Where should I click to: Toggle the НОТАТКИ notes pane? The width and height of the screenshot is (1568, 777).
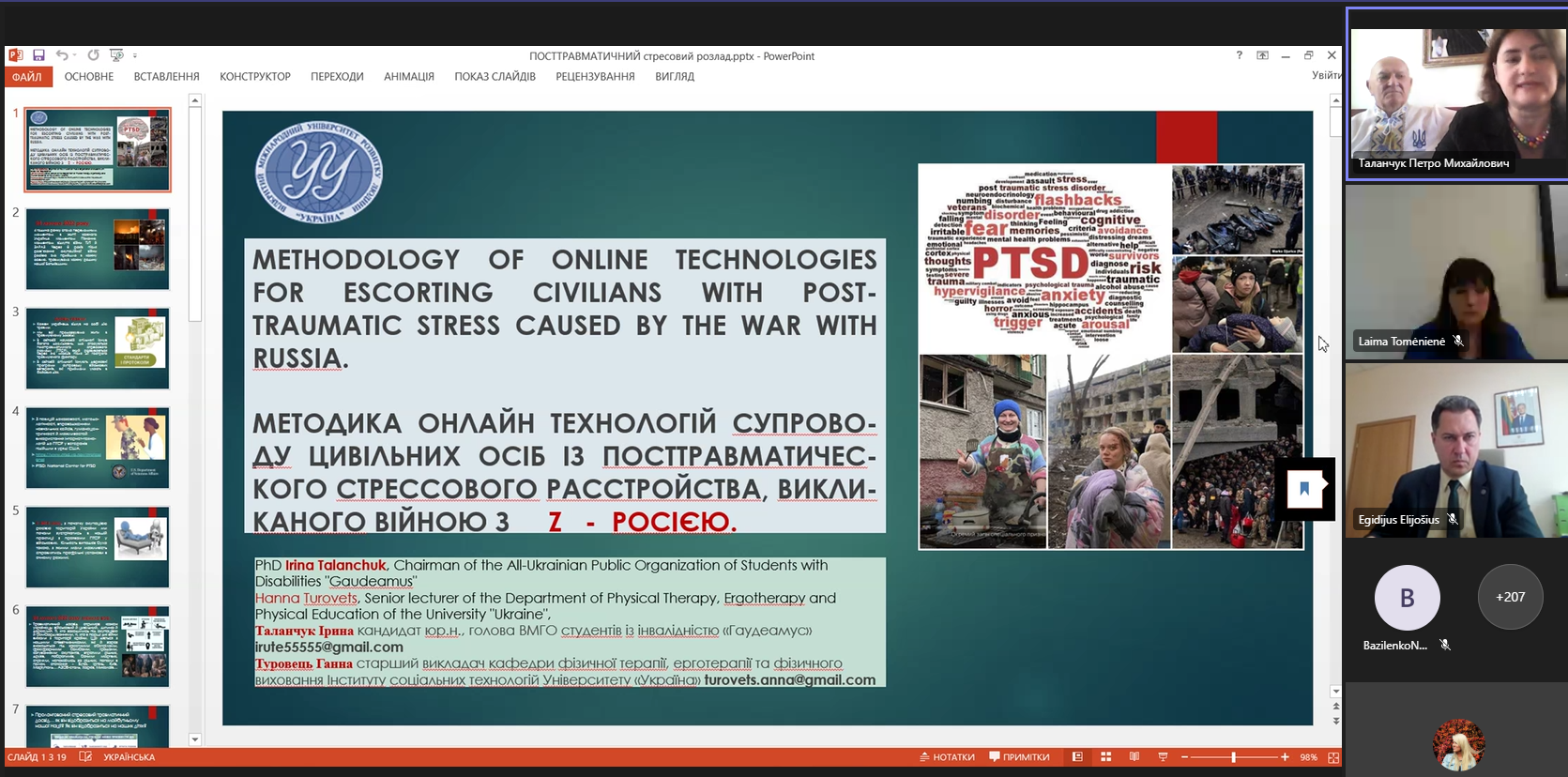coord(947,757)
